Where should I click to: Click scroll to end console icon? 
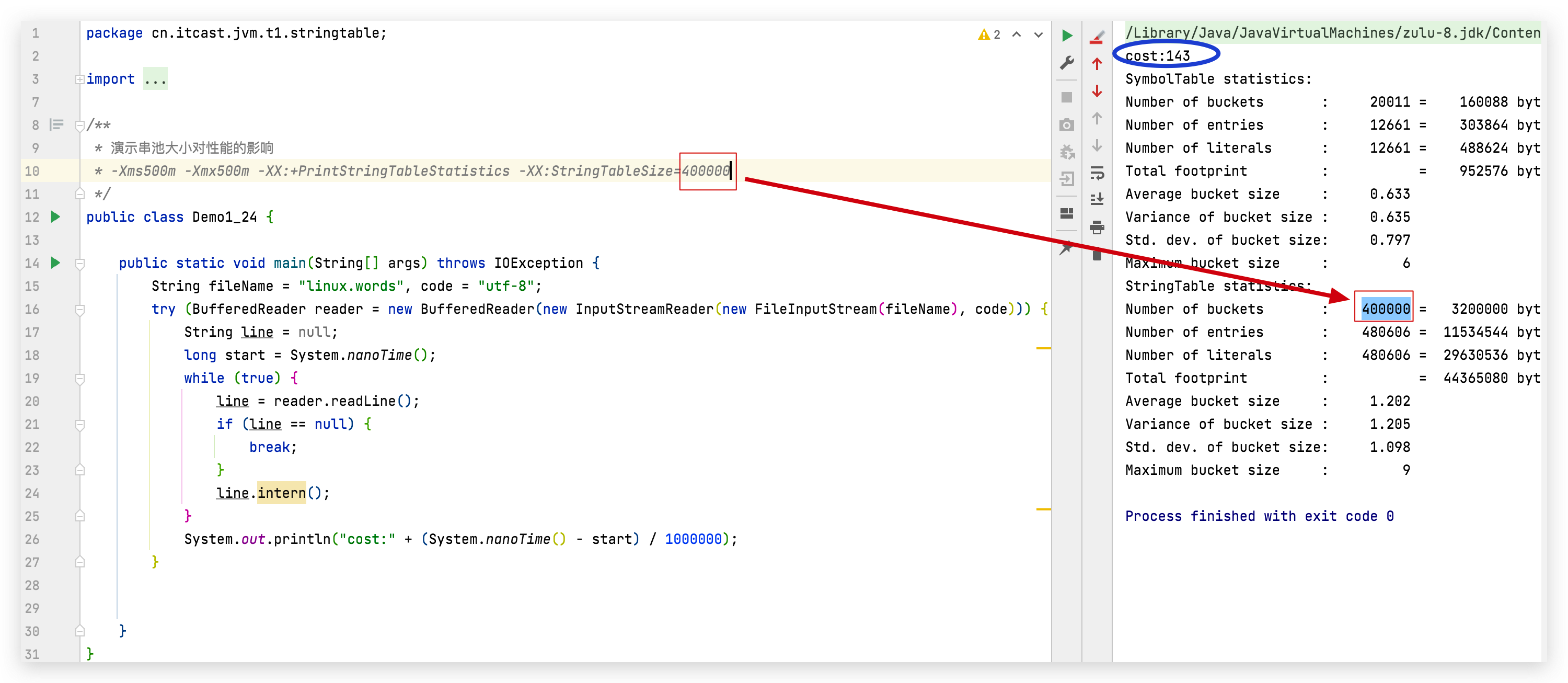pos(1097,199)
